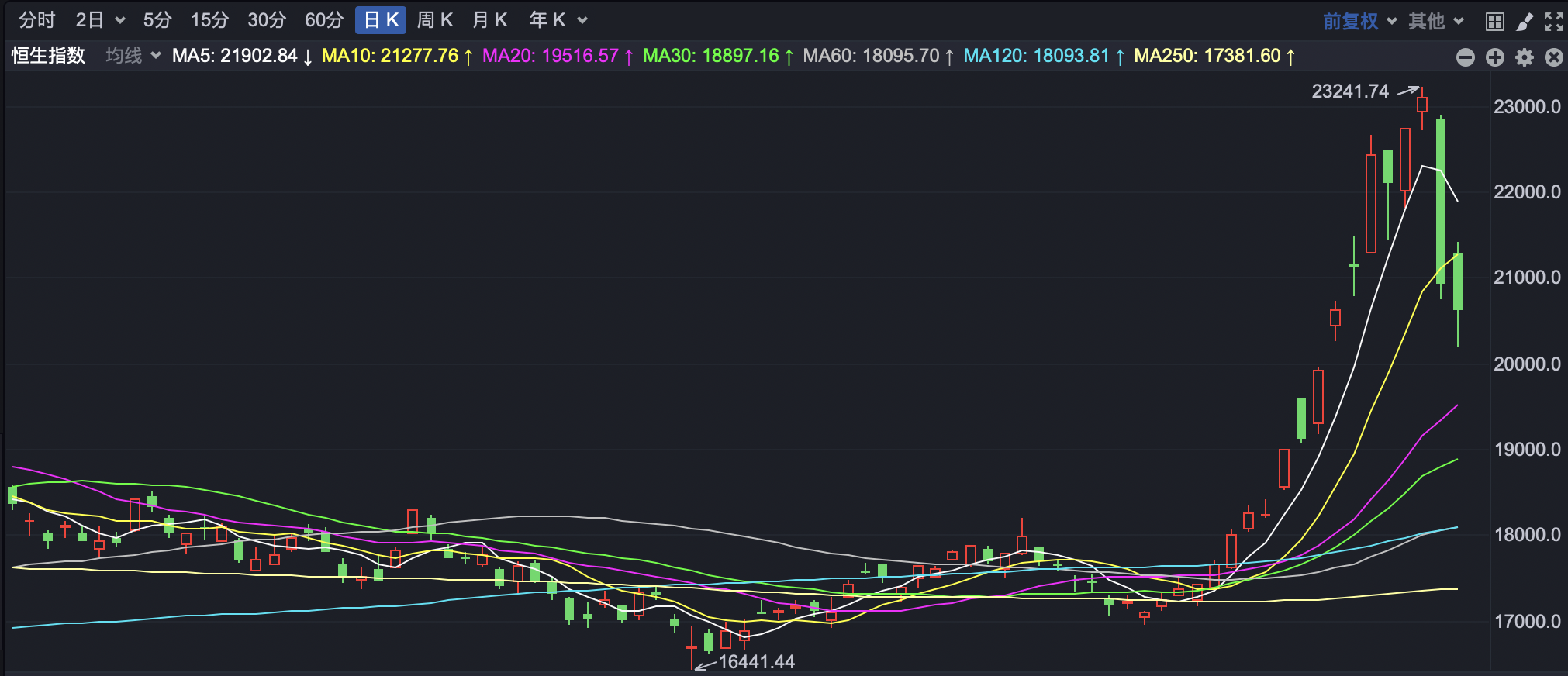Open the grid layout icon
The width and height of the screenshot is (1568, 676).
[x=1495, y=22]
